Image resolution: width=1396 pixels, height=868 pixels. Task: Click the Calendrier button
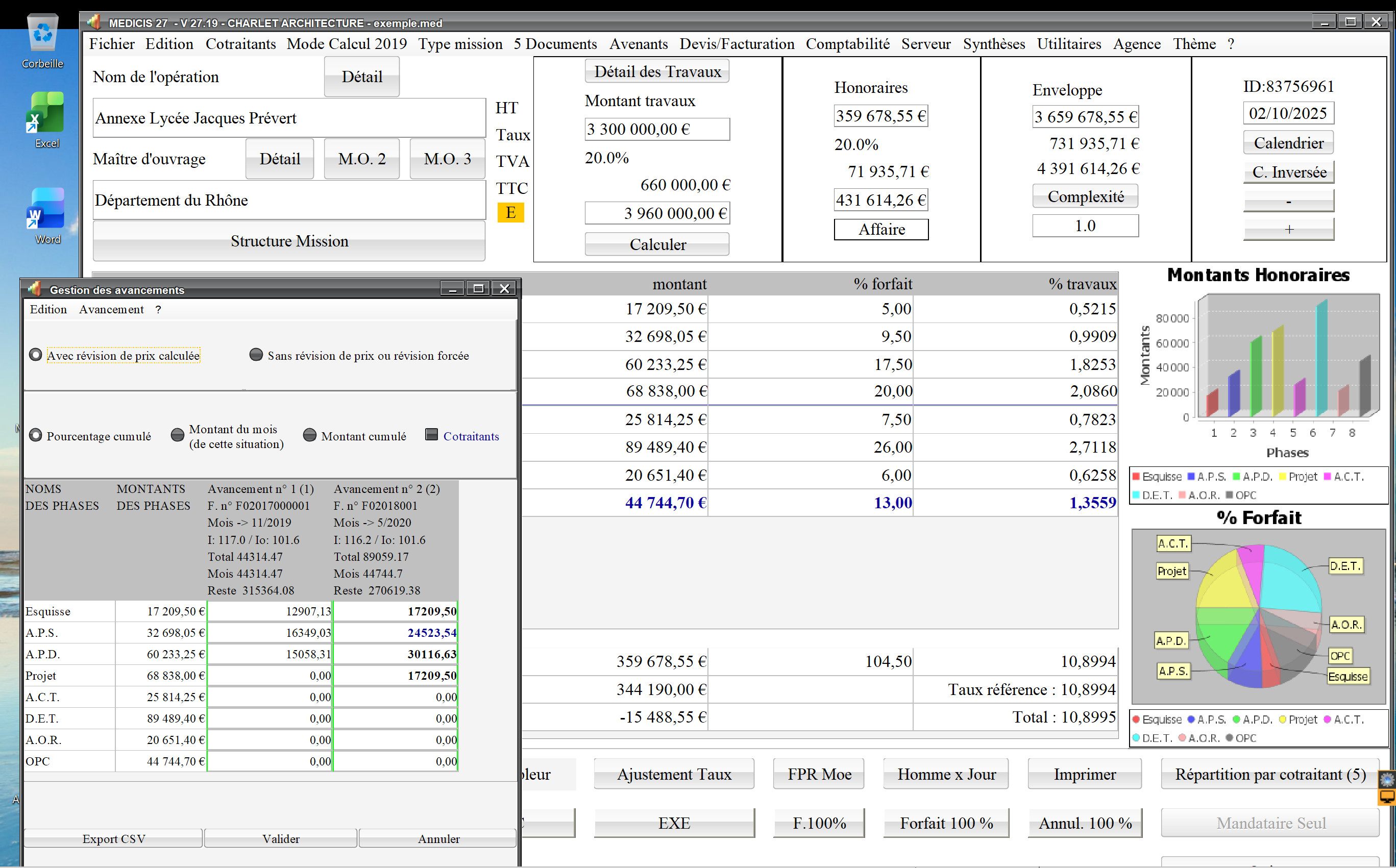coord(1288,143)
